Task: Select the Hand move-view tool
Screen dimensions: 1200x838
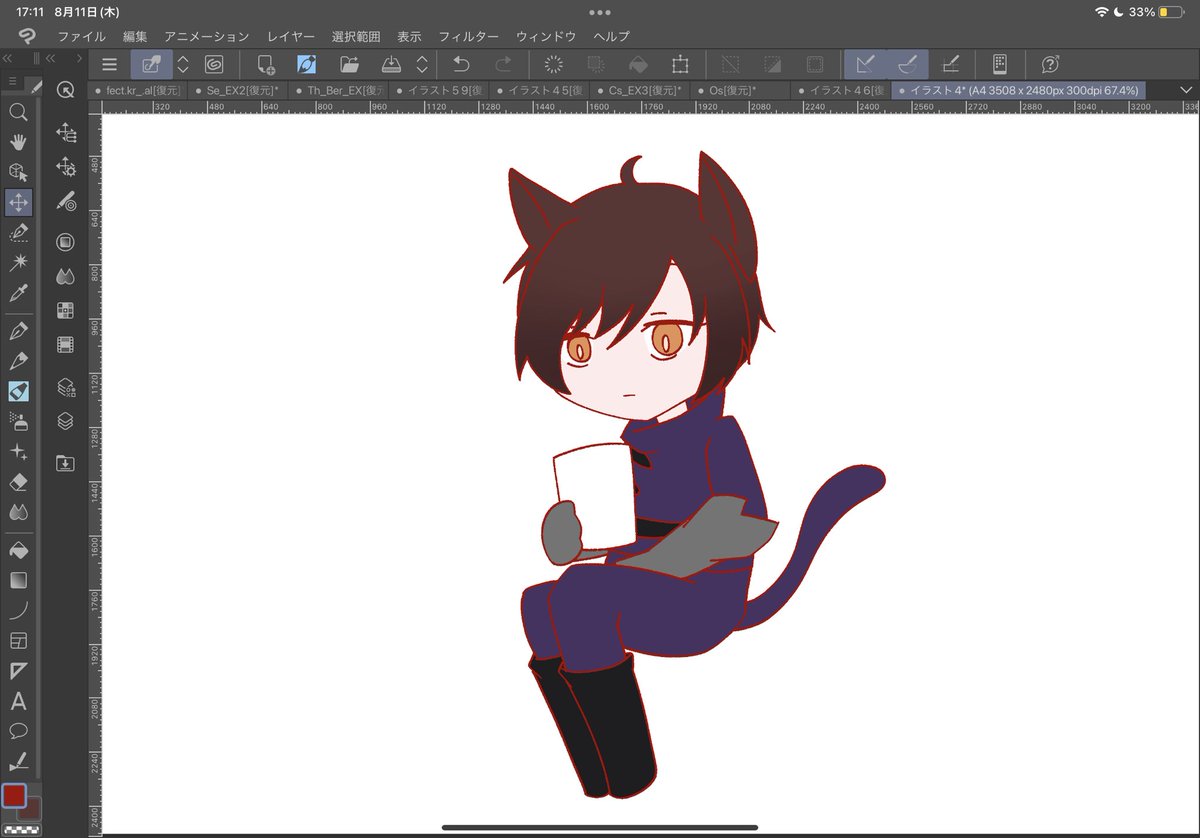Action: 18,142
